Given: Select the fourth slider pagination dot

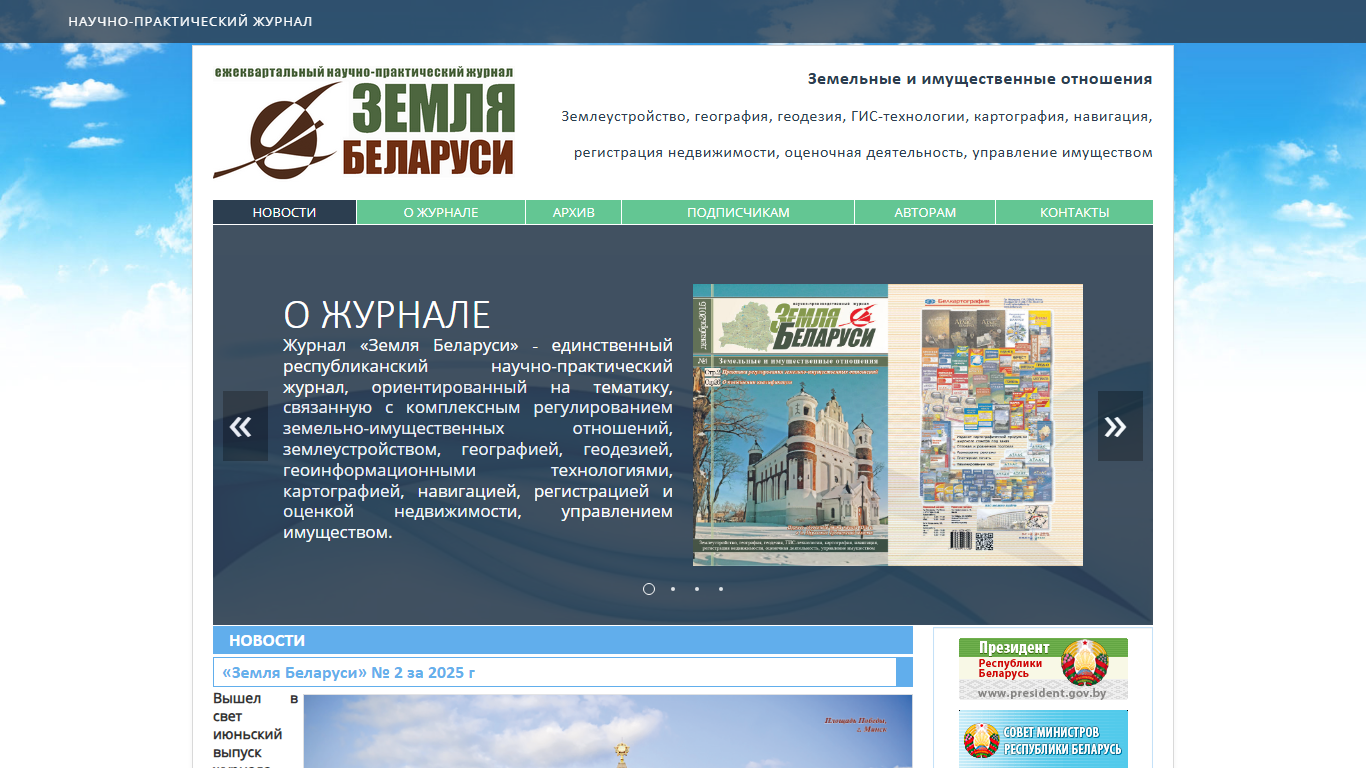Looking at the screenshot, I should [721, 589].
